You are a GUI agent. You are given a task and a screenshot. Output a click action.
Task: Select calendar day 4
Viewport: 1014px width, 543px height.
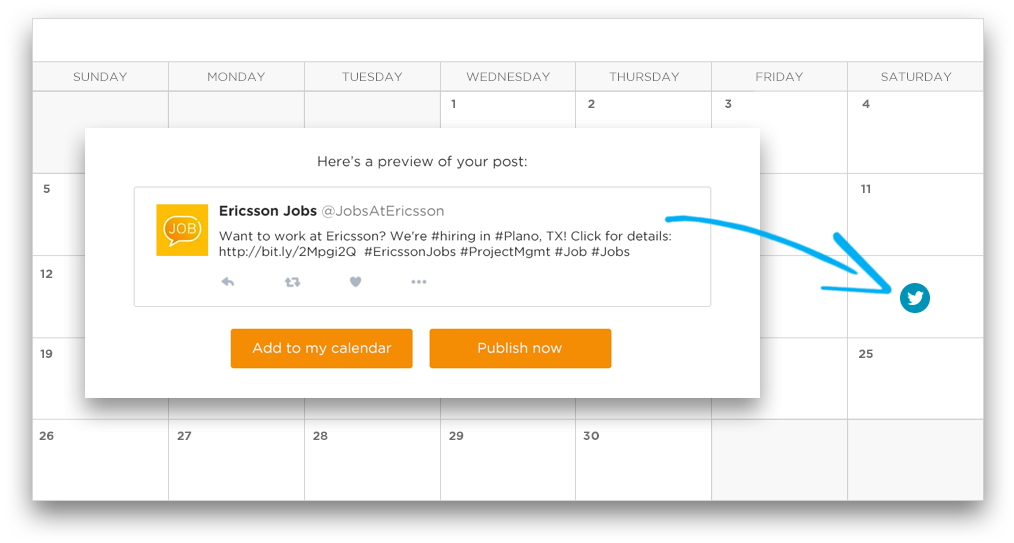pos(916,132)
